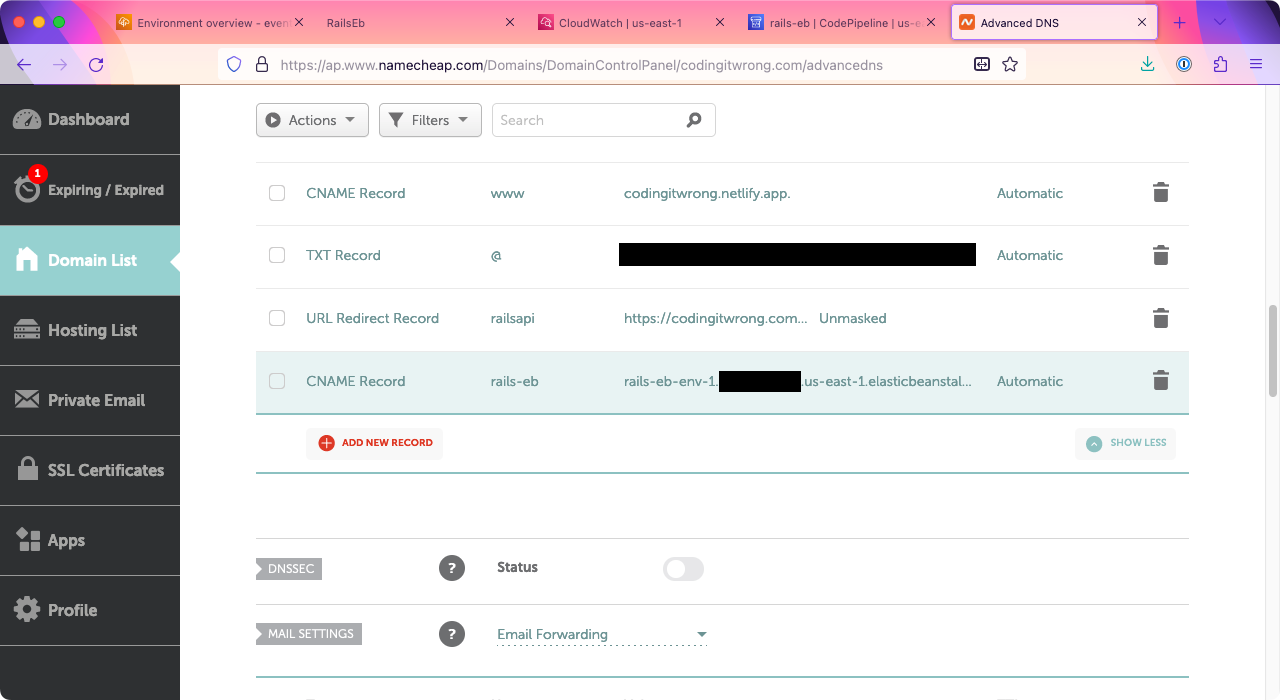This screenshot has height=700, width=1280.
Task: Click https://codingitwrong.com redirect value
Action: tap(716, 318)
